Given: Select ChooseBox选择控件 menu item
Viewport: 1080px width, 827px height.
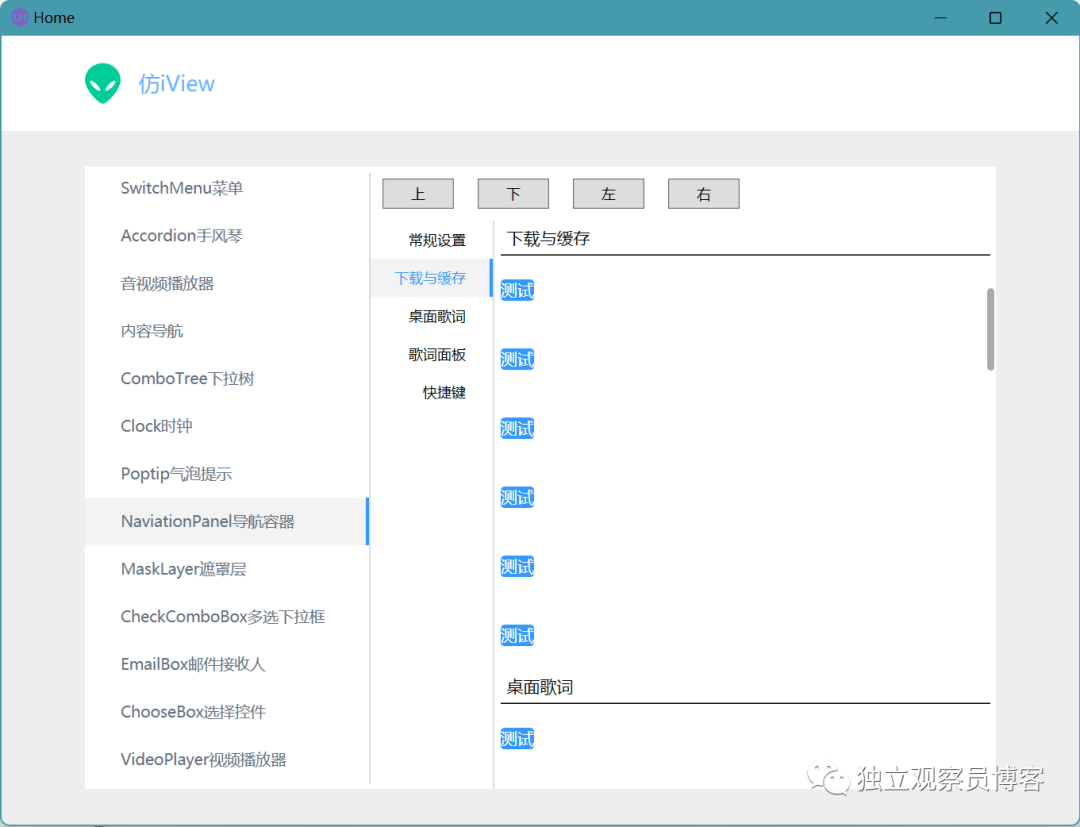Looking at the screenshot, I should tap(227, 711).
